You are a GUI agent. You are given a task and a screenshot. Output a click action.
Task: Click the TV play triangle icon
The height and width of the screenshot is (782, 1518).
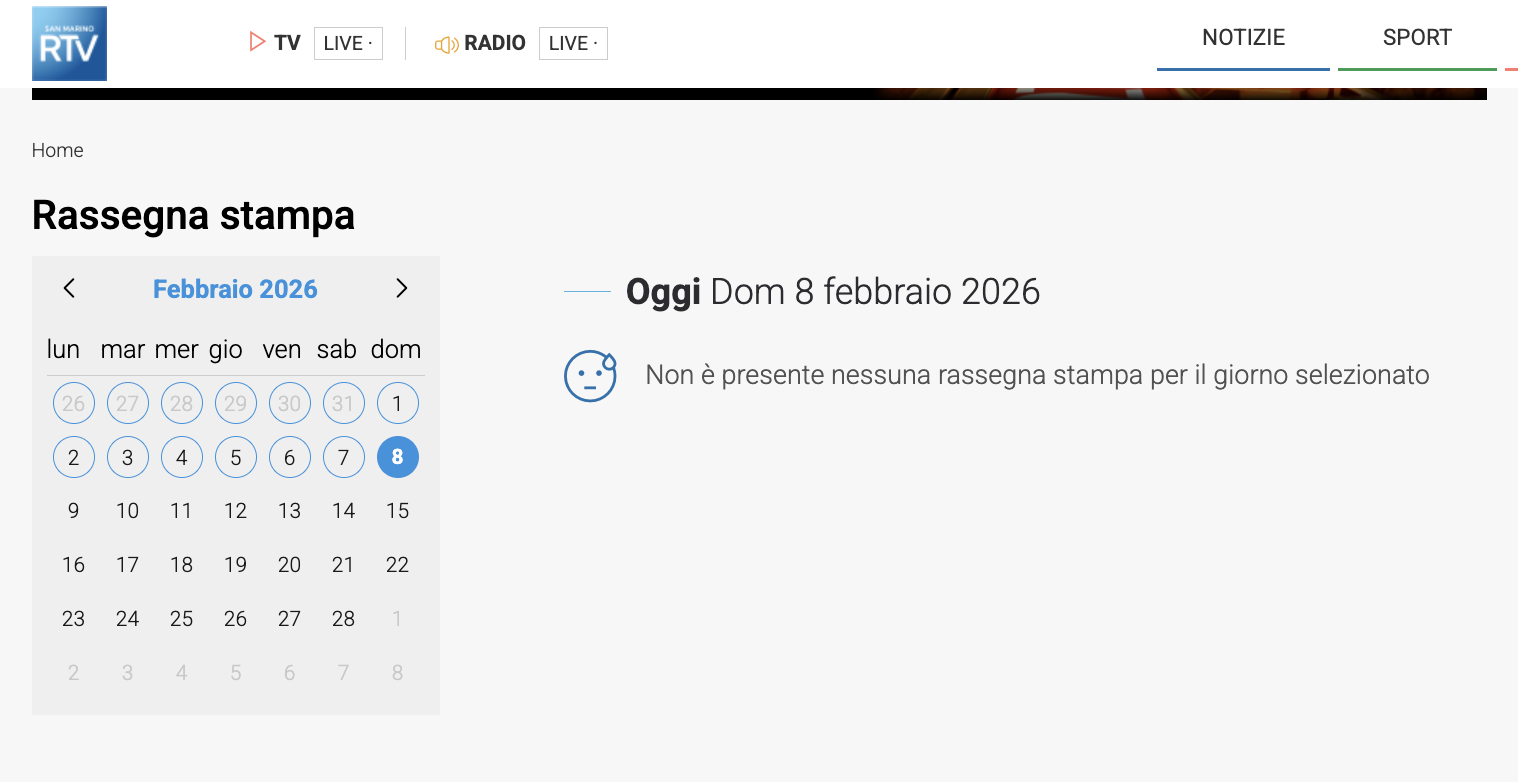[257, 42]
